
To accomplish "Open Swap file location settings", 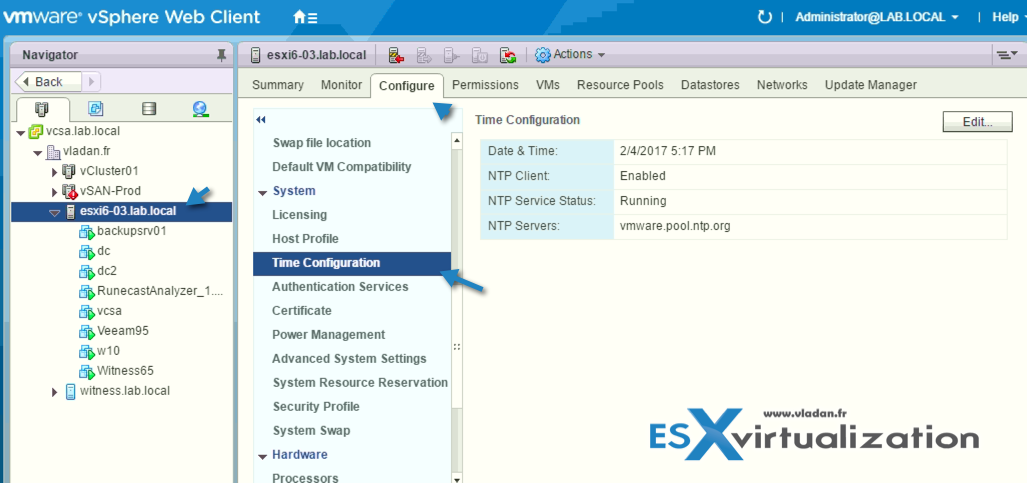I will click(321, 143).
